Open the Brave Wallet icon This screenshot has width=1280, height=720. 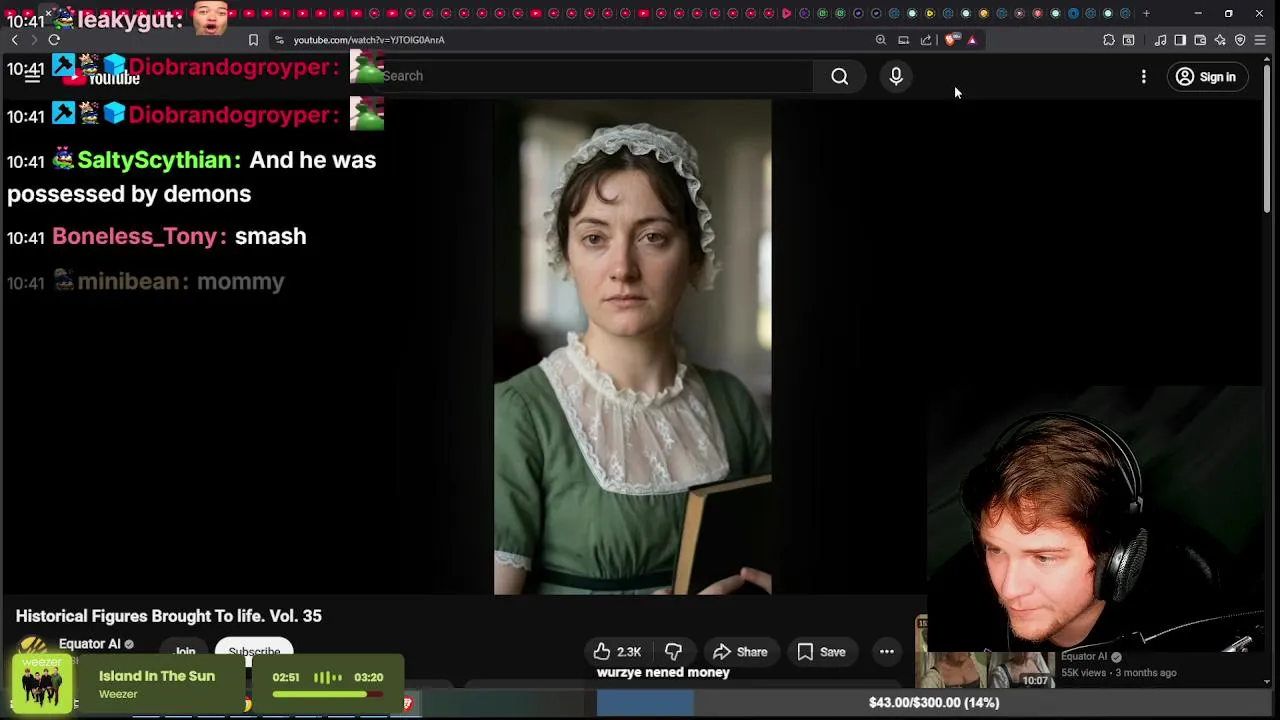[x=1200, y=40]
